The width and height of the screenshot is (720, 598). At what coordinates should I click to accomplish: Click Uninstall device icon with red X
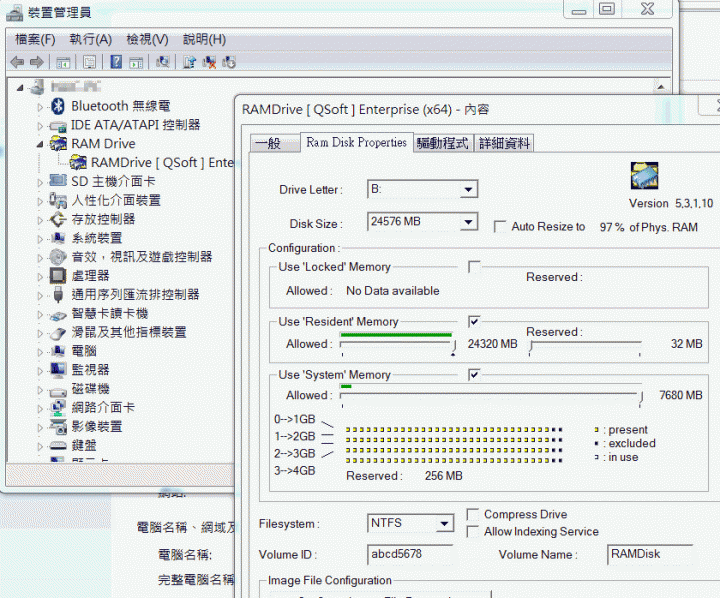209,62
